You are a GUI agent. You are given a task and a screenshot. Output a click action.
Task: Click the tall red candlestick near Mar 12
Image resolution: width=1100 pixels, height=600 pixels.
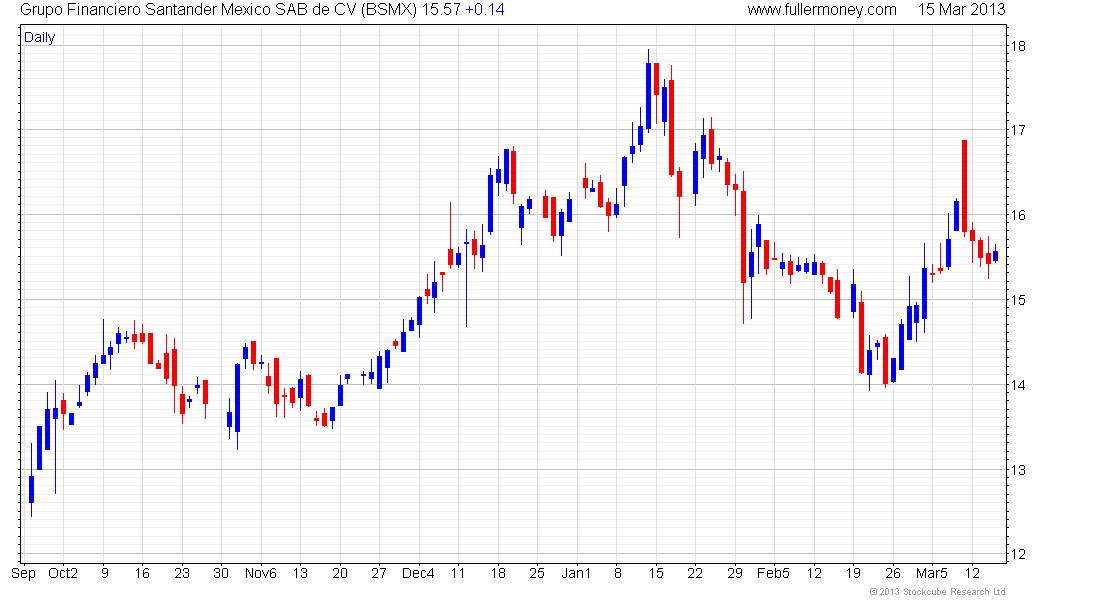tap(965, 186)
